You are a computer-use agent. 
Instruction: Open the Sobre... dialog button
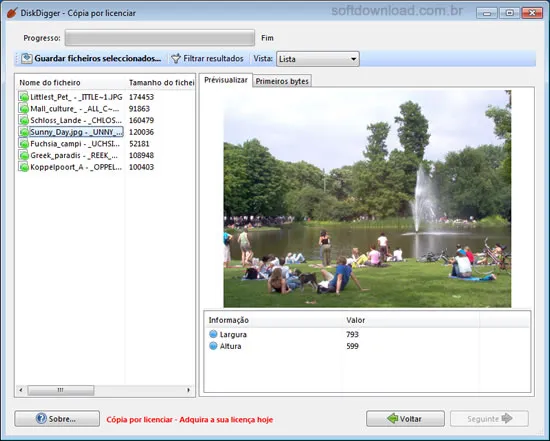57,419
